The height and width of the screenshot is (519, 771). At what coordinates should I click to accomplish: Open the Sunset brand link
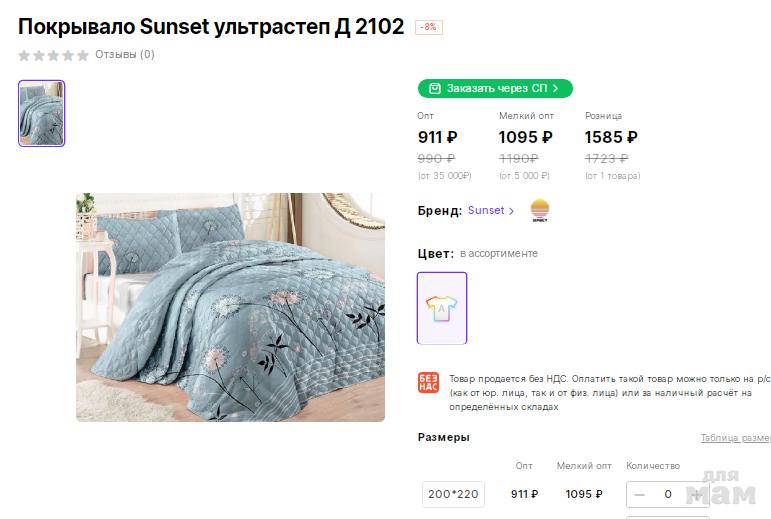[486, 211]
